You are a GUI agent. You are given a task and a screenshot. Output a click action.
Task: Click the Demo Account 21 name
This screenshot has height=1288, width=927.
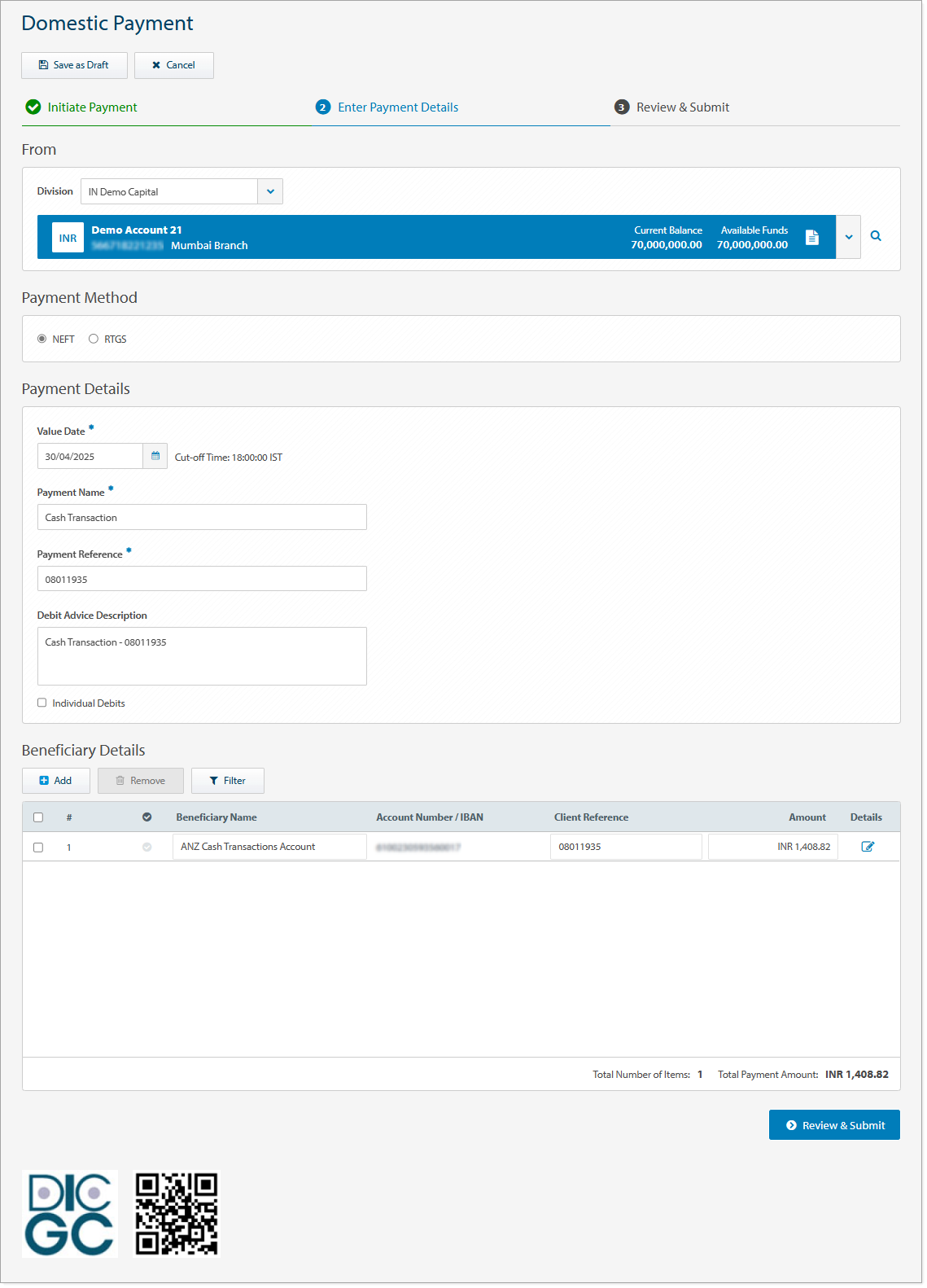coord(137,230)
